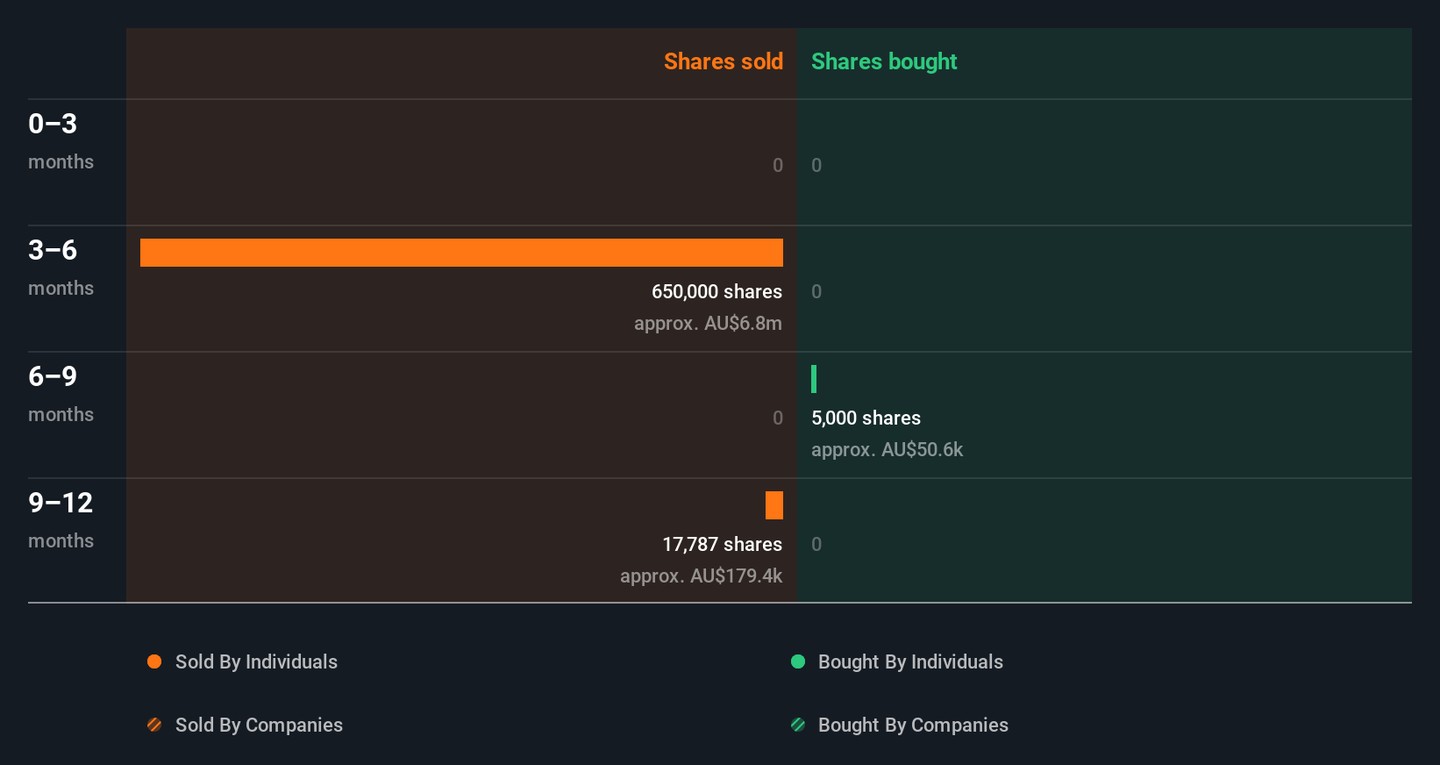Click the green Bought By Individuals legend dot
Viewport: 1440px width, 765px height.
pyautogui.click(x=798, y=662)
